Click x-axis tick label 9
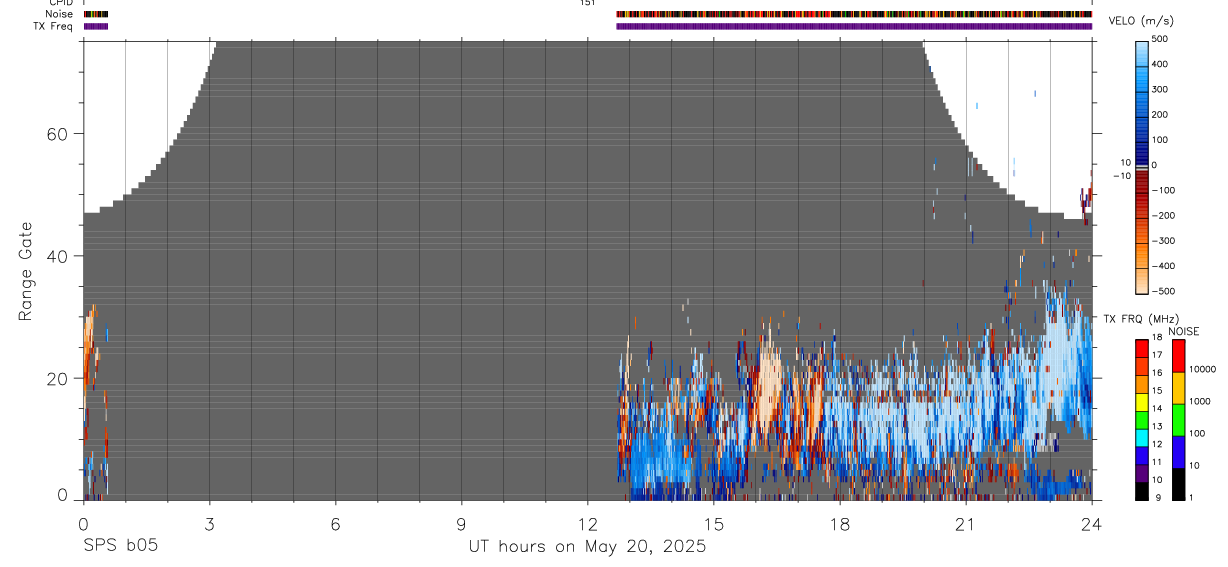Viewport: 1228px width, 567px height. pos(461,523)
